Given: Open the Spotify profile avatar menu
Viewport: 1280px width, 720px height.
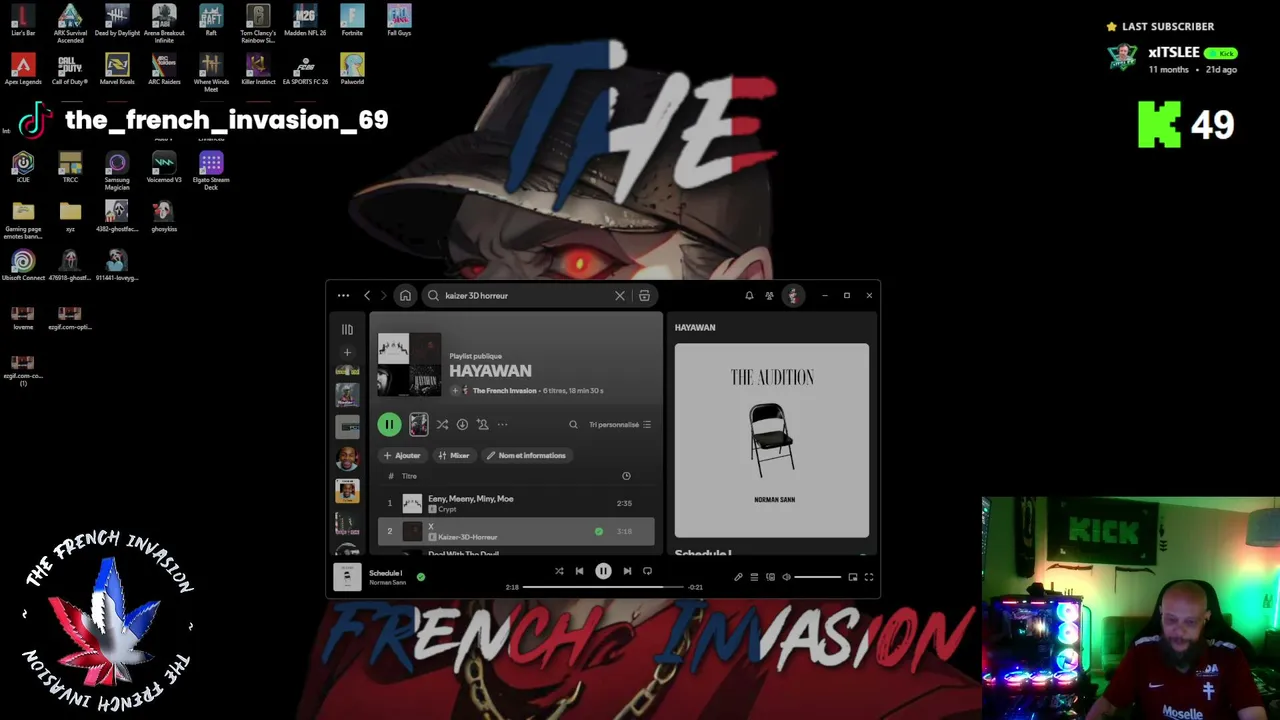Looking at the screenshot, I should tap(793, 296).
